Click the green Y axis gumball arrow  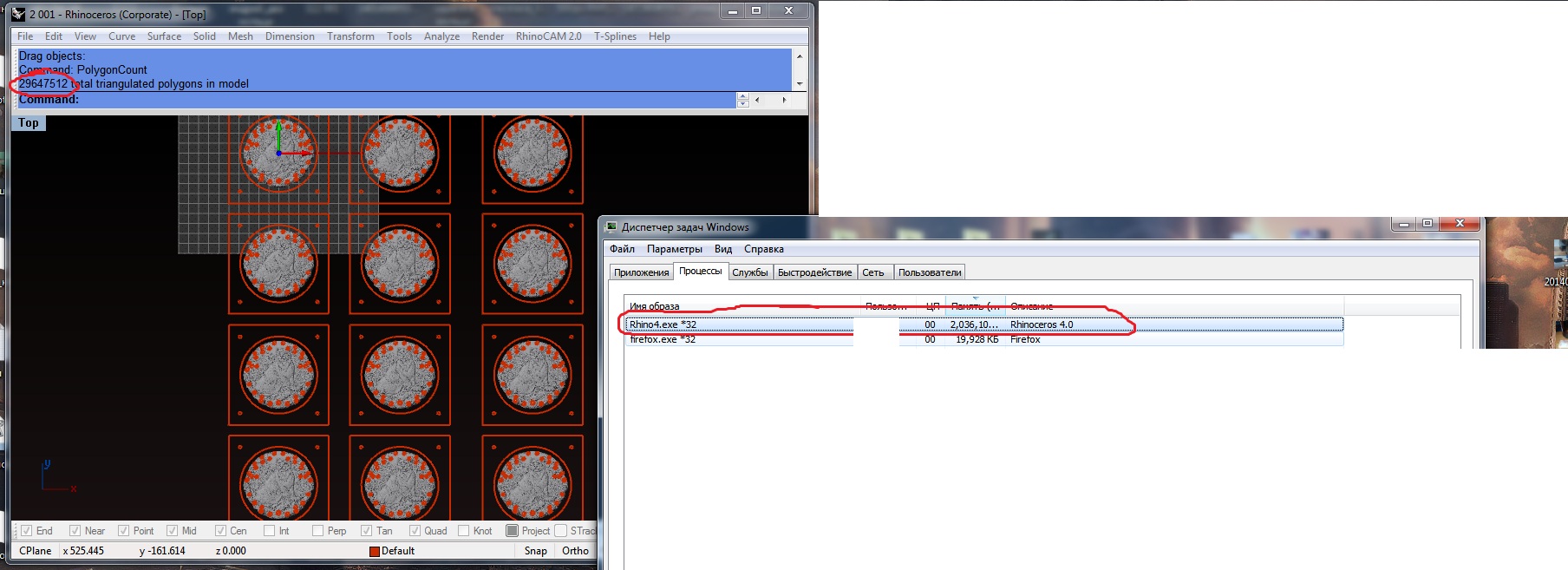(278, 127)
